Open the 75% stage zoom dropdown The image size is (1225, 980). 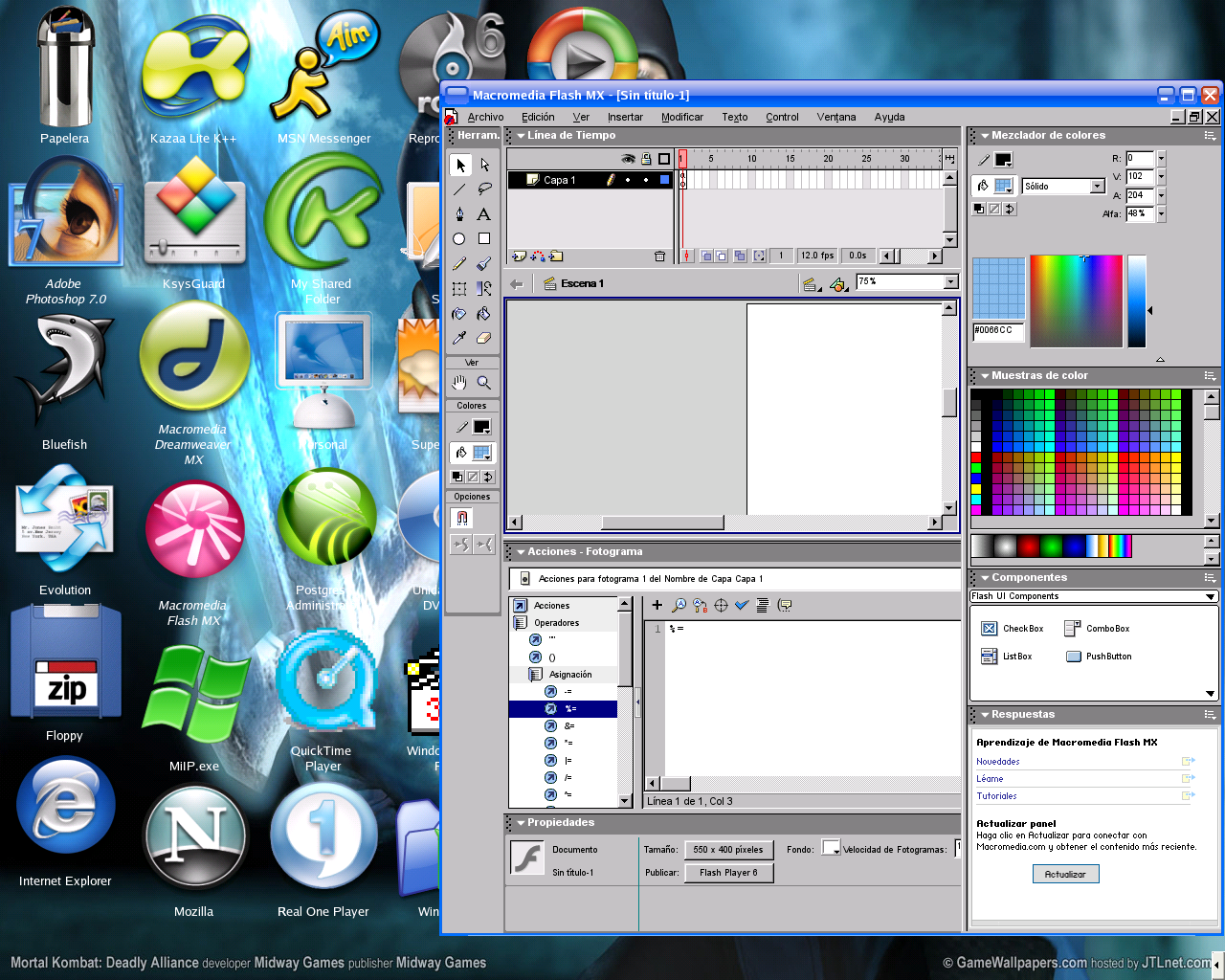[950, 281]
